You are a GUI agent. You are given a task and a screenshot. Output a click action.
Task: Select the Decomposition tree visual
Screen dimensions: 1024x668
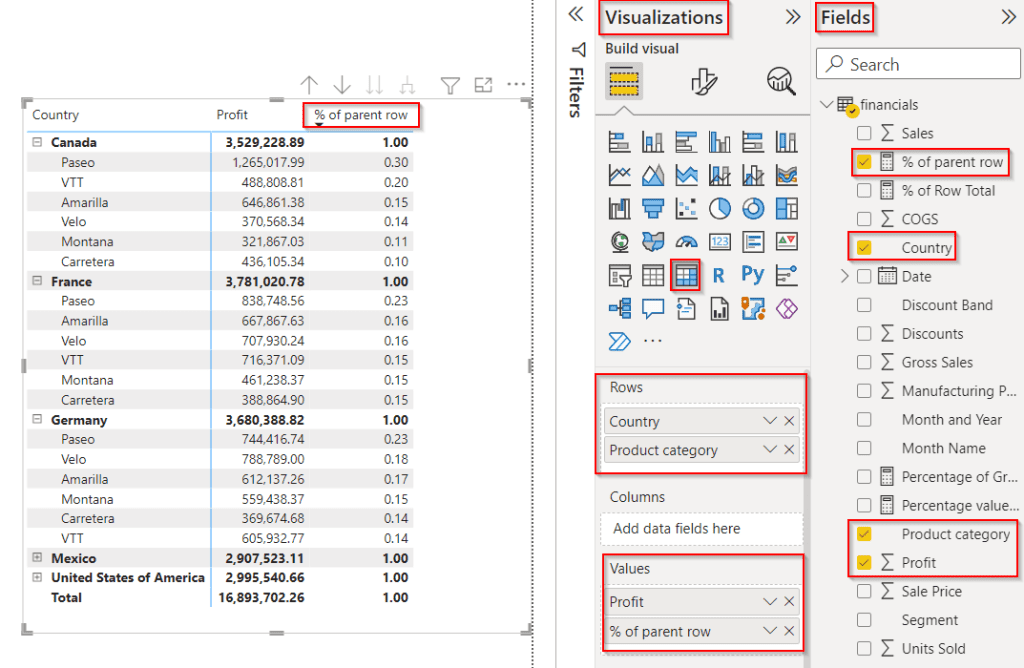tap(619, 308)
